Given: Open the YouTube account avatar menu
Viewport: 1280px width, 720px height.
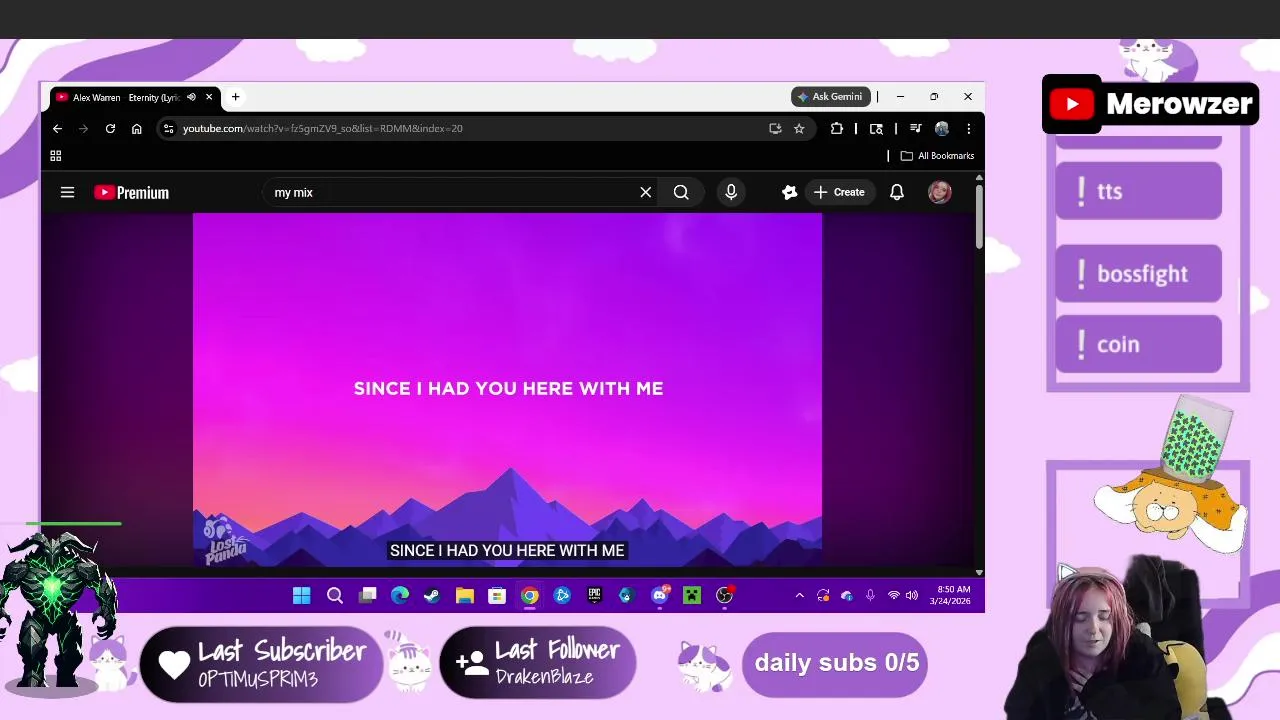Looking at the screenshot, I should click(x=939, y=192).
